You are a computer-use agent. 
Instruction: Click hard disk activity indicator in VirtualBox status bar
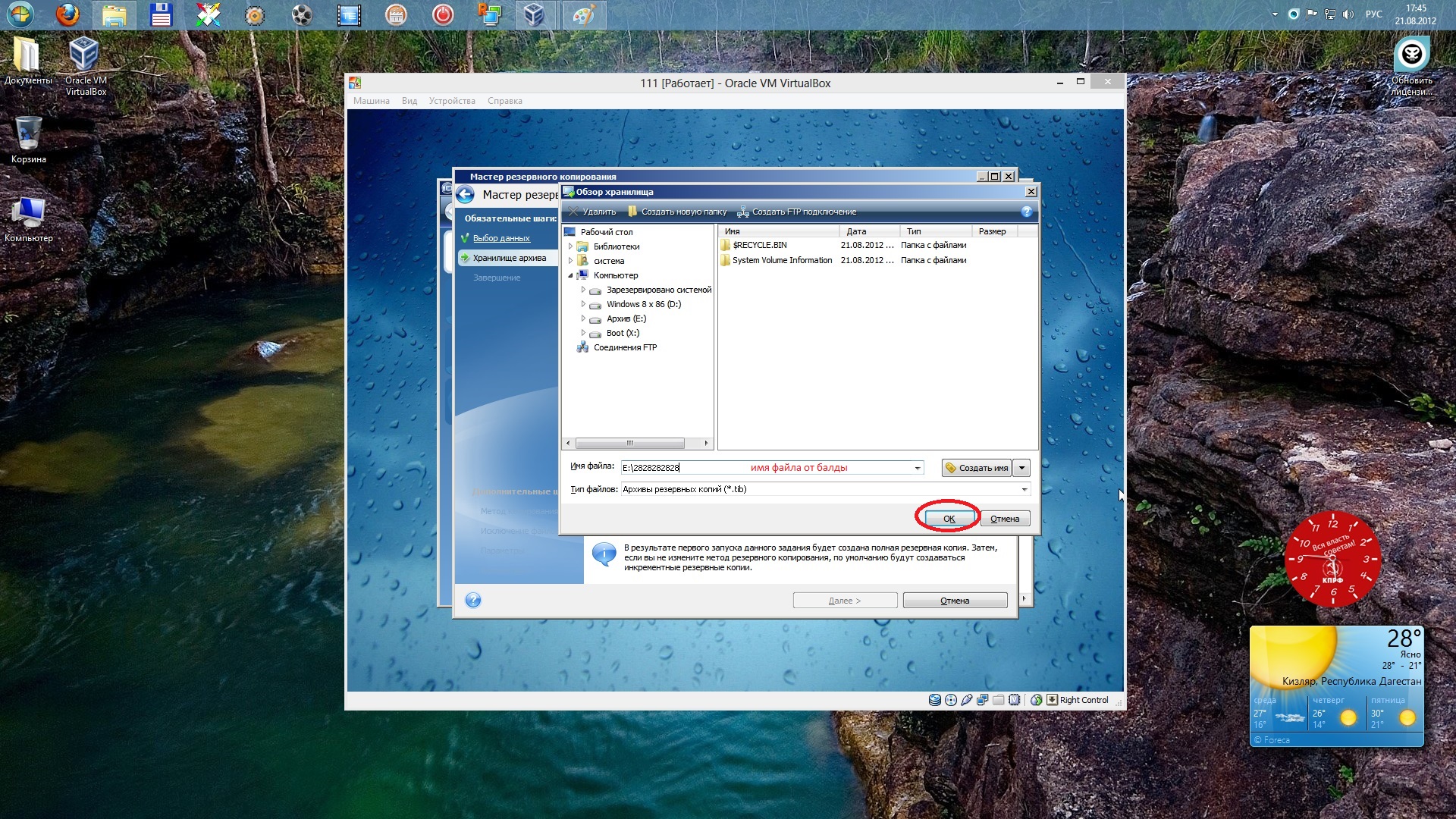click(935, 700)
